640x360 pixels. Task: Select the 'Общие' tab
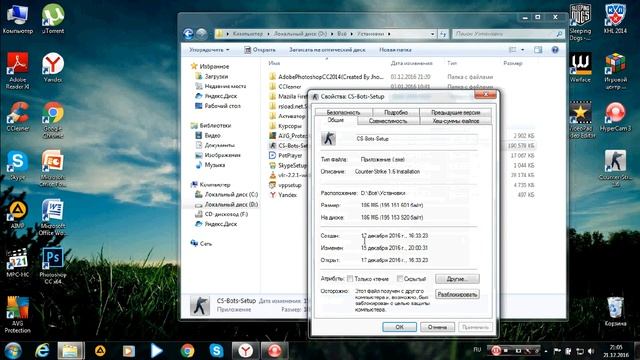(336, 120)
